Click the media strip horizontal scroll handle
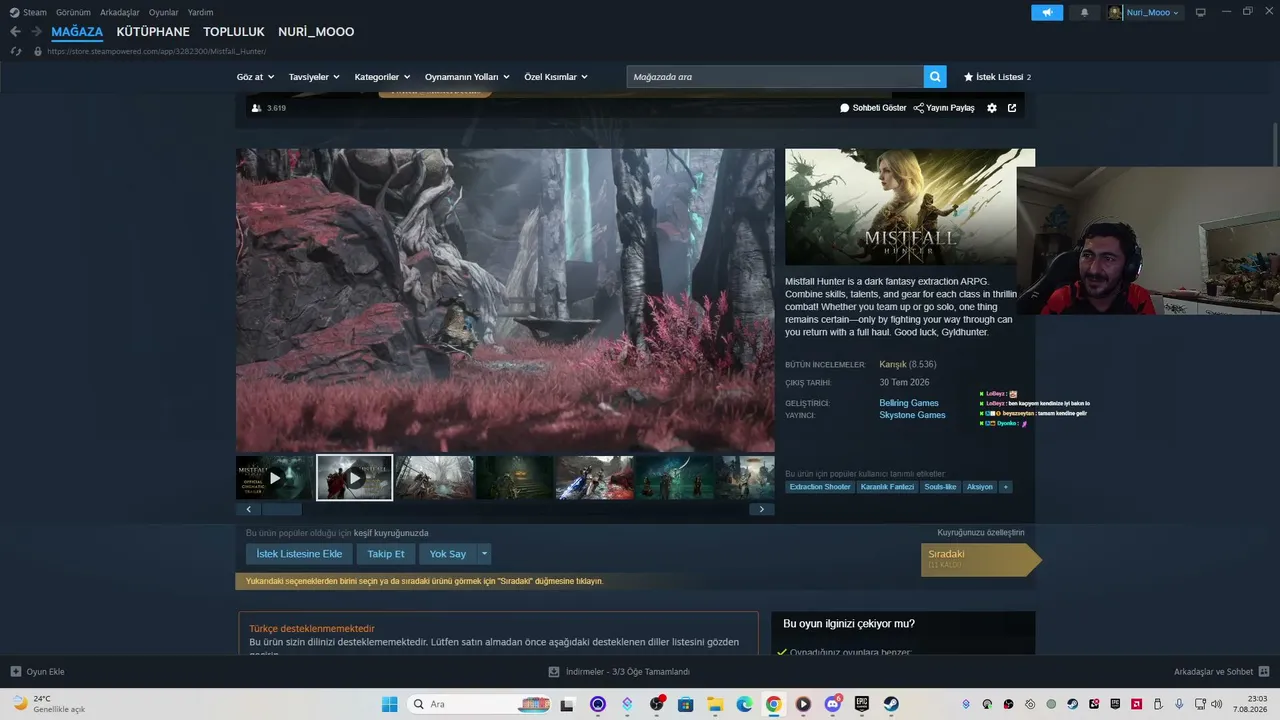This screenshot has width=1280, height=720. click(281, 509)
